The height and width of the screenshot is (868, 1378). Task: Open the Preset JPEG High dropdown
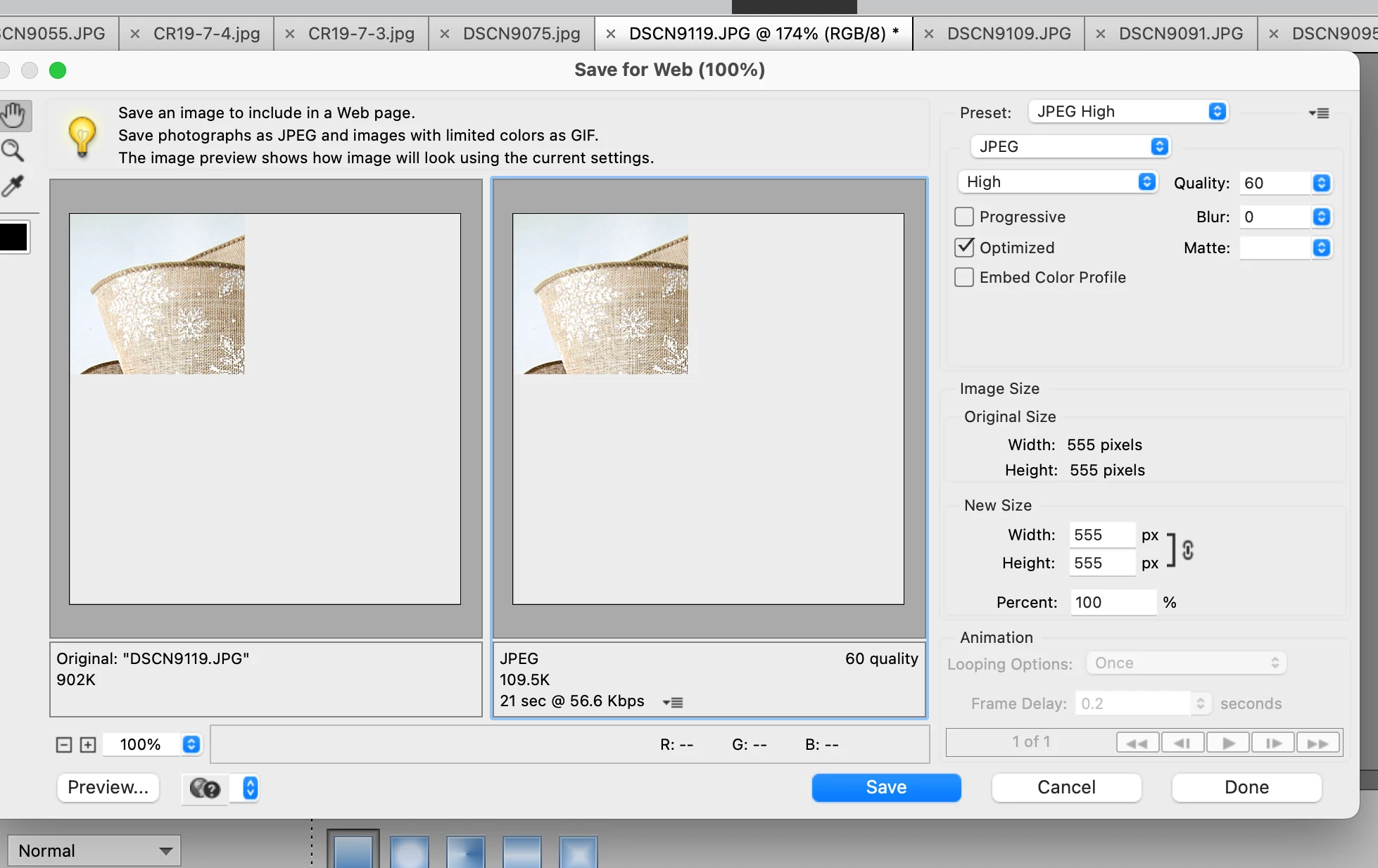(1128, 112)
